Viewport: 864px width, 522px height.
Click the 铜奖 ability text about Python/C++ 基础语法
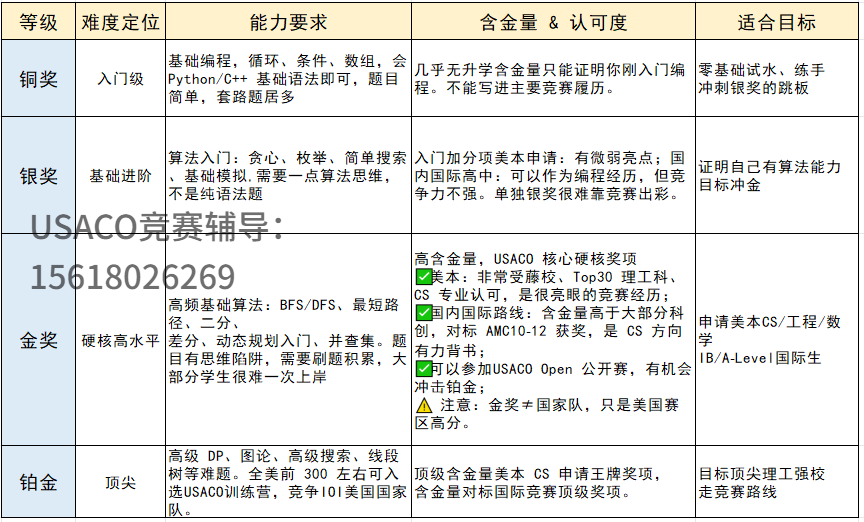point(287,78)
